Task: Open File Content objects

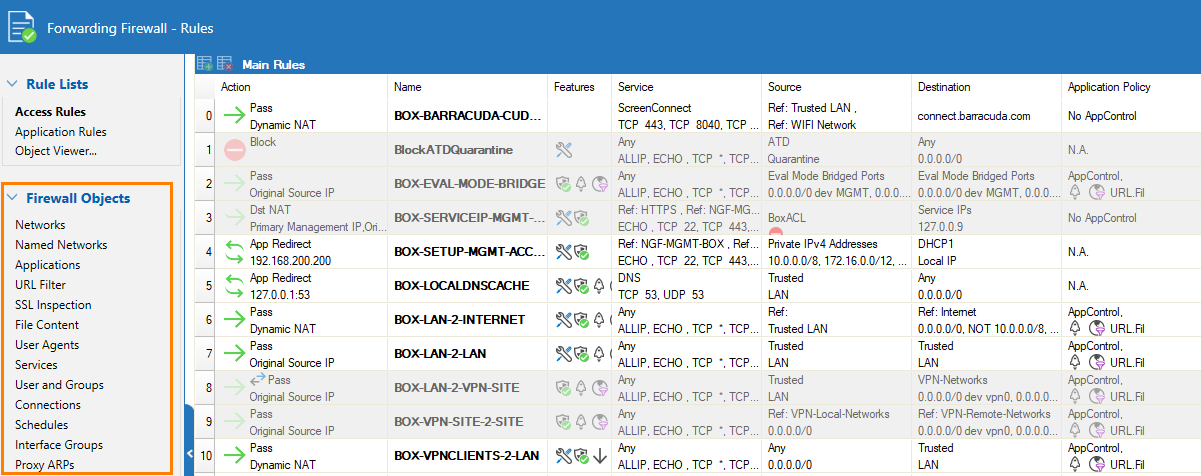Action: tap(47, 325)
